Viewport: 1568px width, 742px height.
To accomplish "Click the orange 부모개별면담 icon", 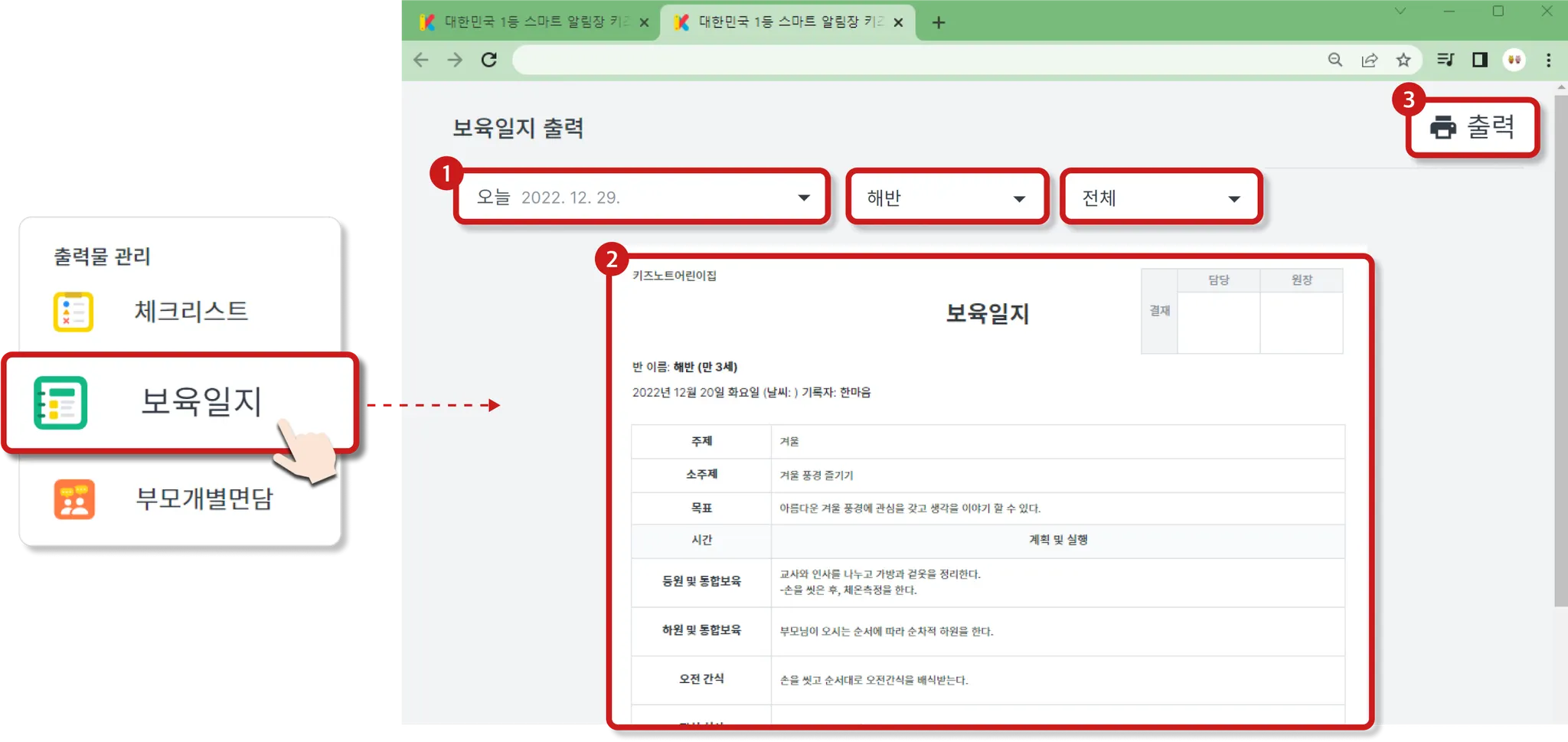I will coord(74,499).
